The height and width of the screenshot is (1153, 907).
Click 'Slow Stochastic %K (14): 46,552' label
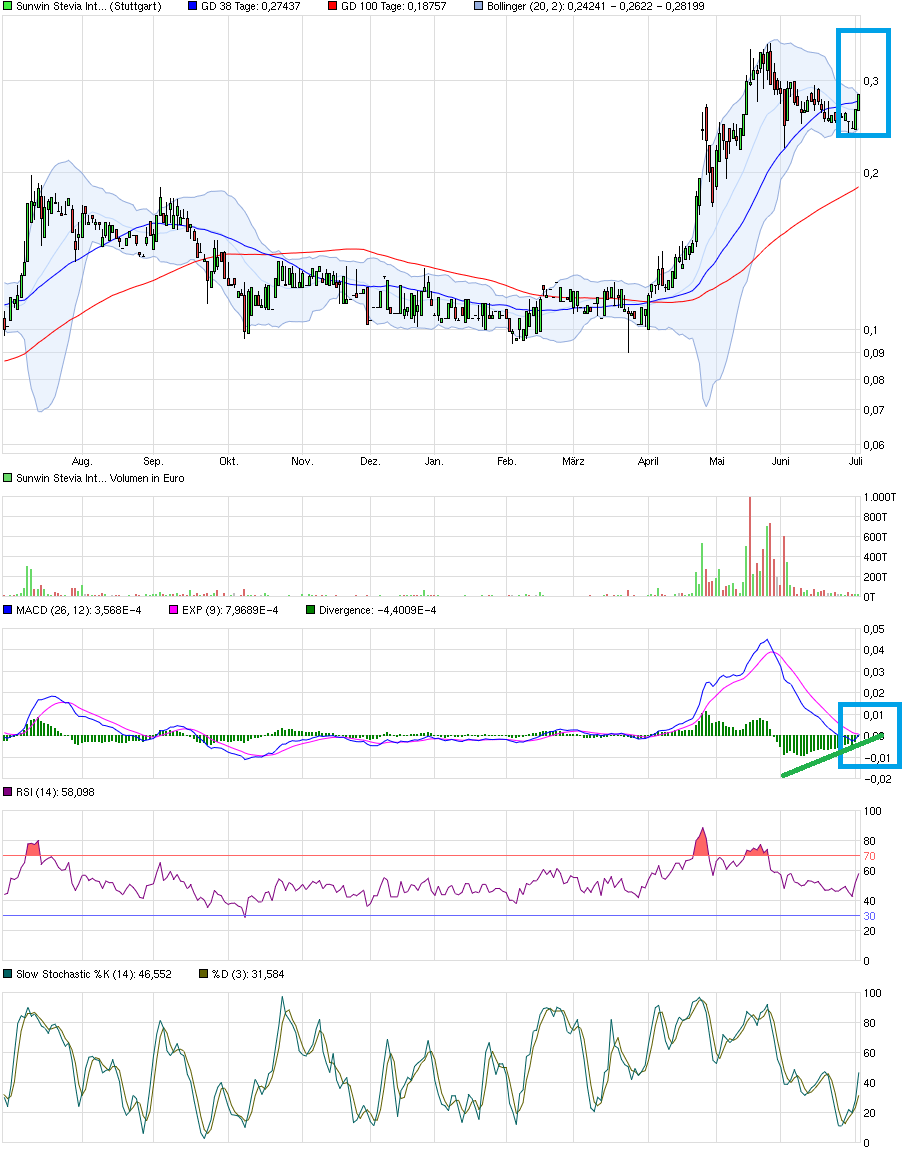point(93,974)
